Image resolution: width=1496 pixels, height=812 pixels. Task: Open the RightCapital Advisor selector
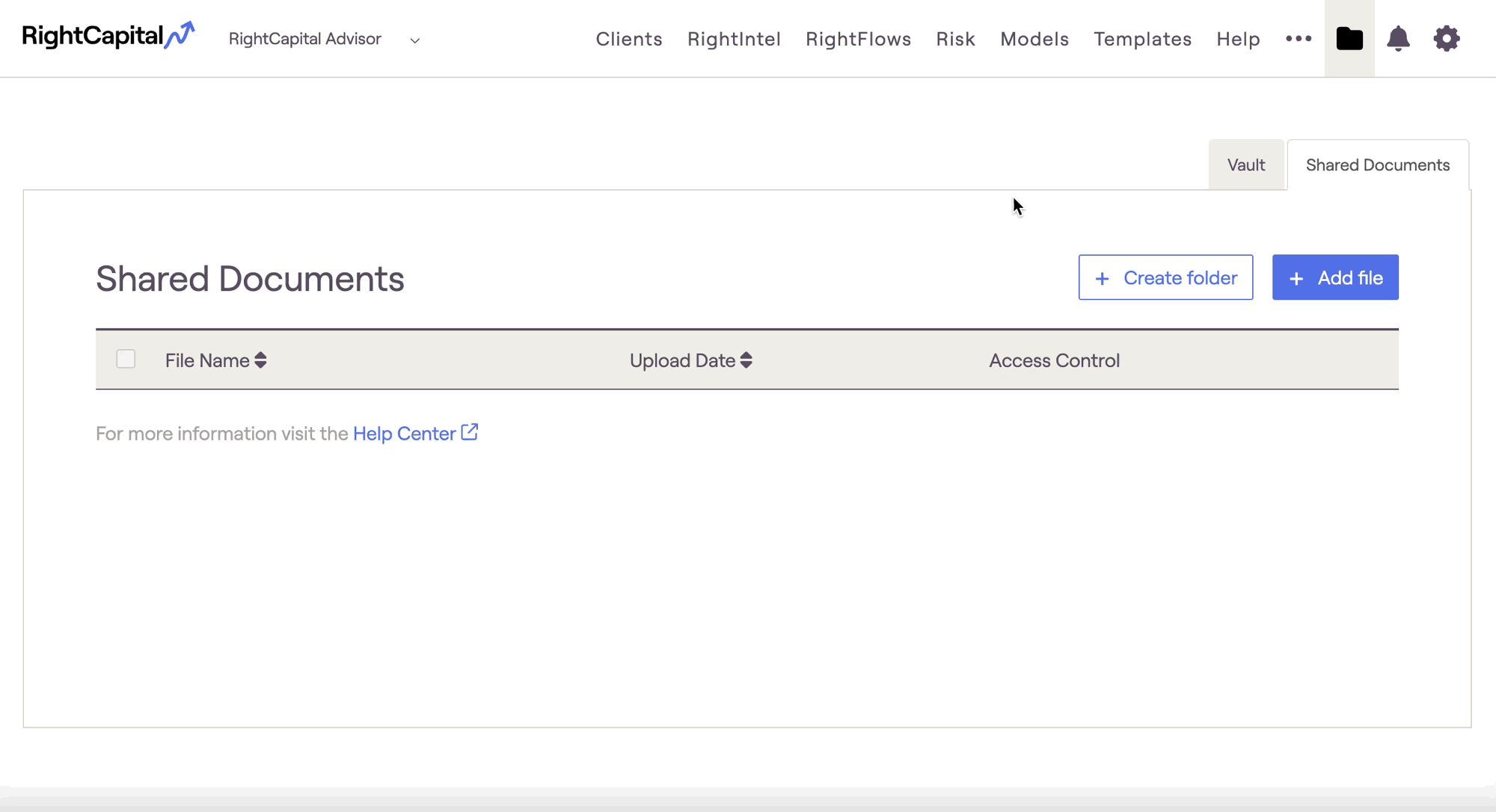[x=305, y=39]
